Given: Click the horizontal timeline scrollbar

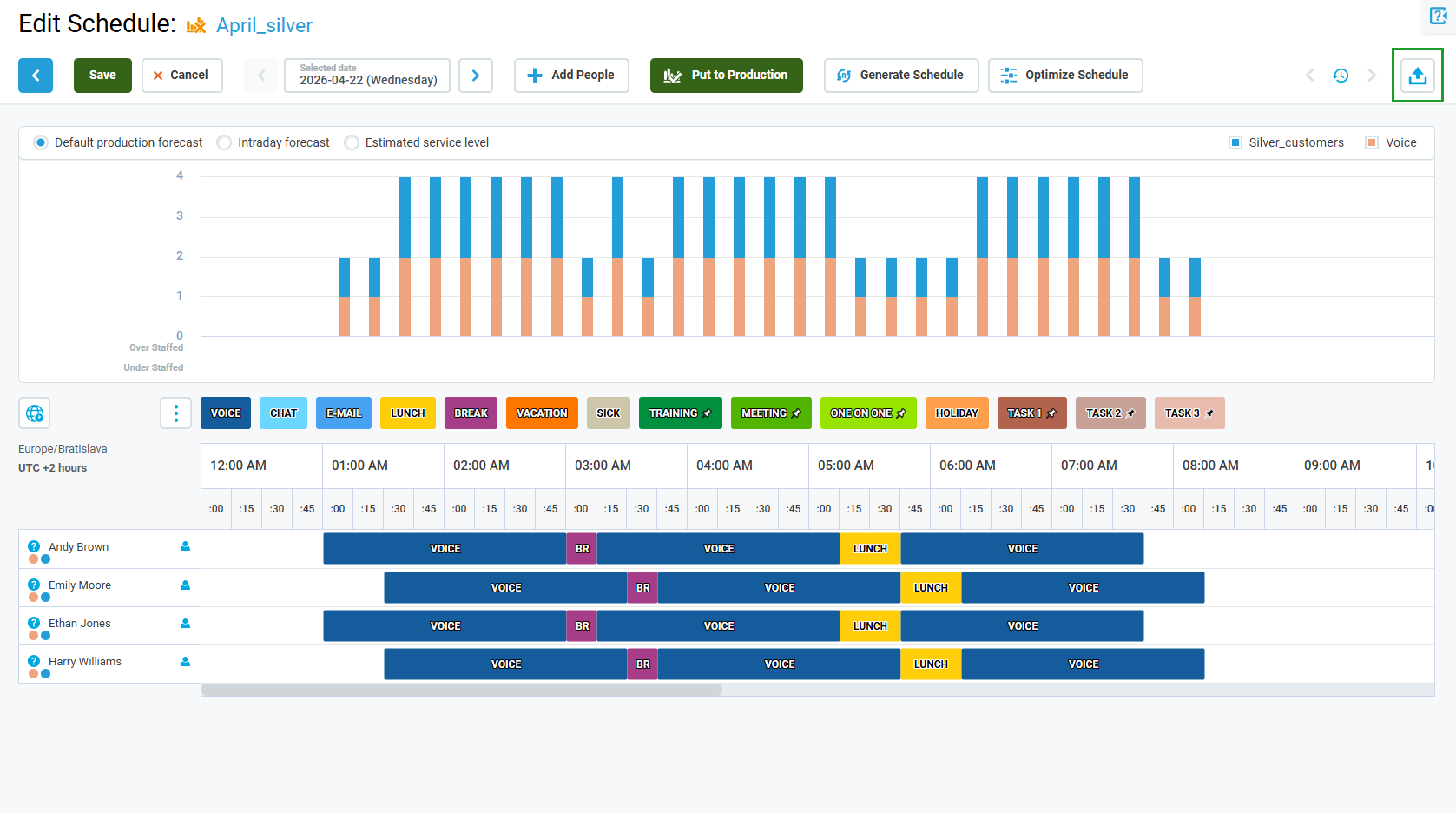Looking at the screenshot, I should pyautogui.click(x=461, y=690).
